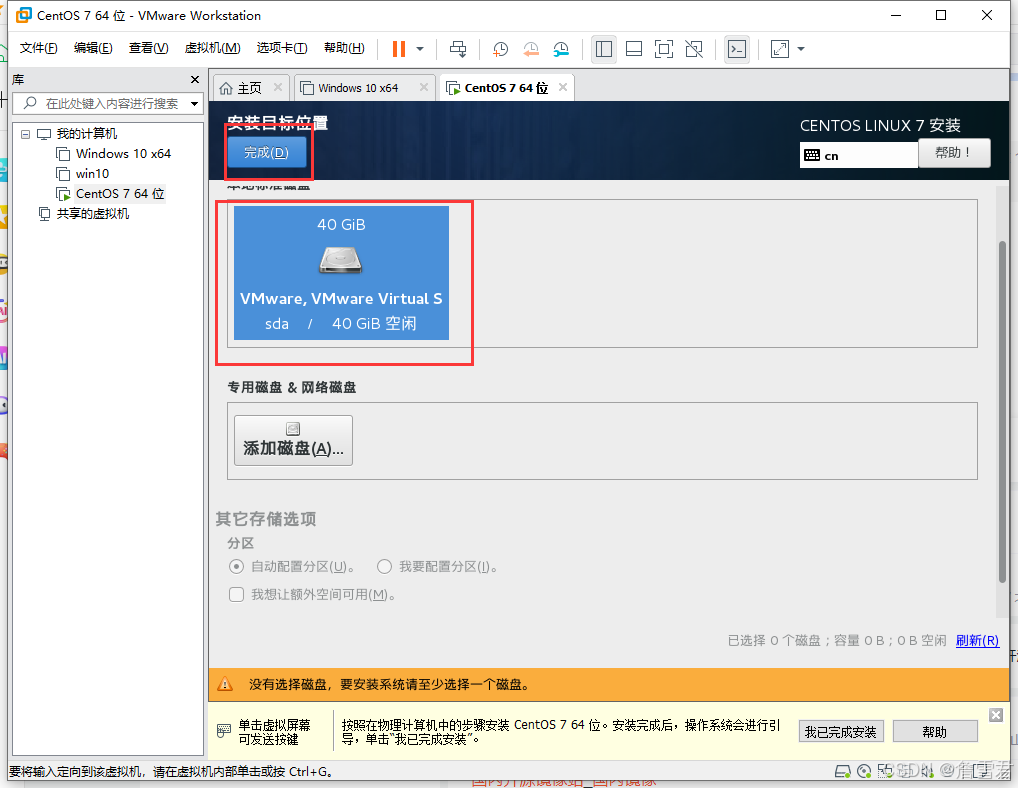Open the 虚拟机(M) menu
This screenshot has width=1018, height=788.
(x=212, y=48)
